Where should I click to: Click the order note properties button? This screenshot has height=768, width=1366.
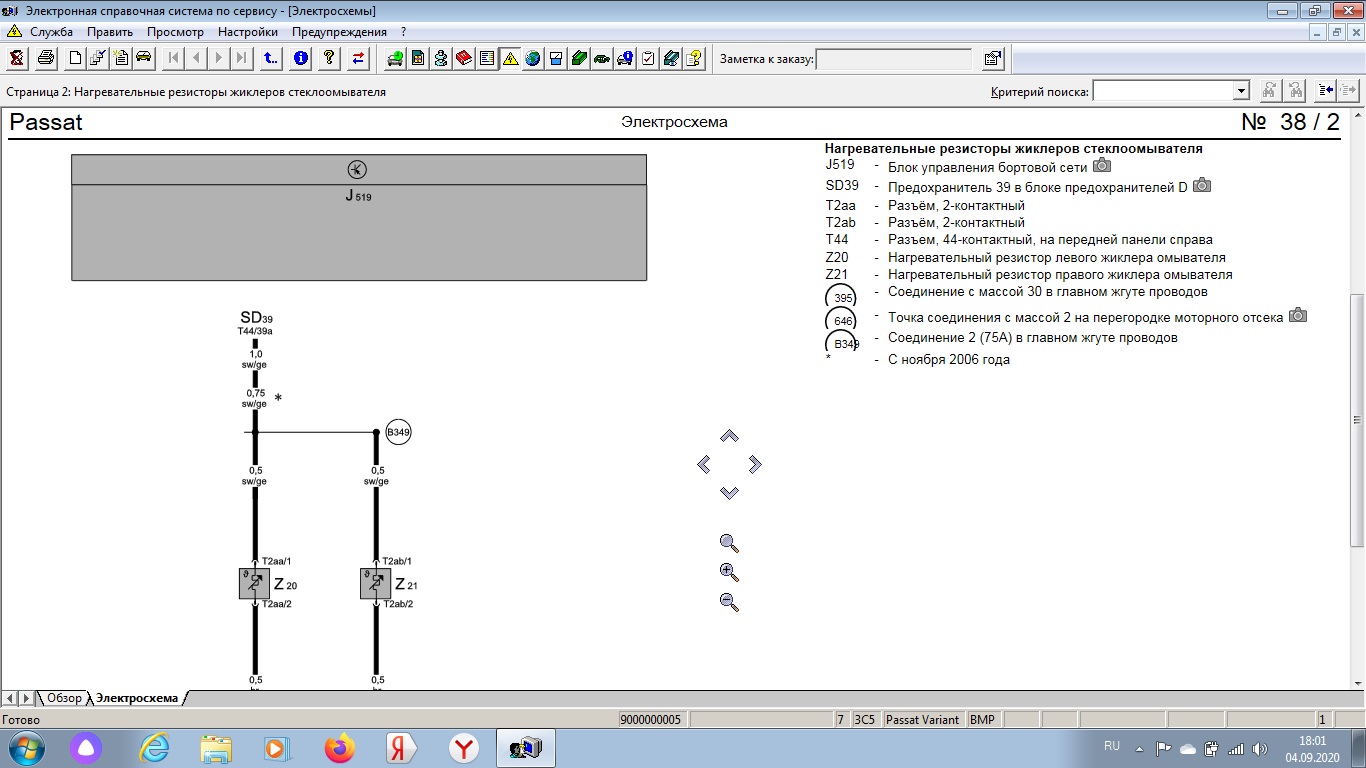click(x=992, y=59)
